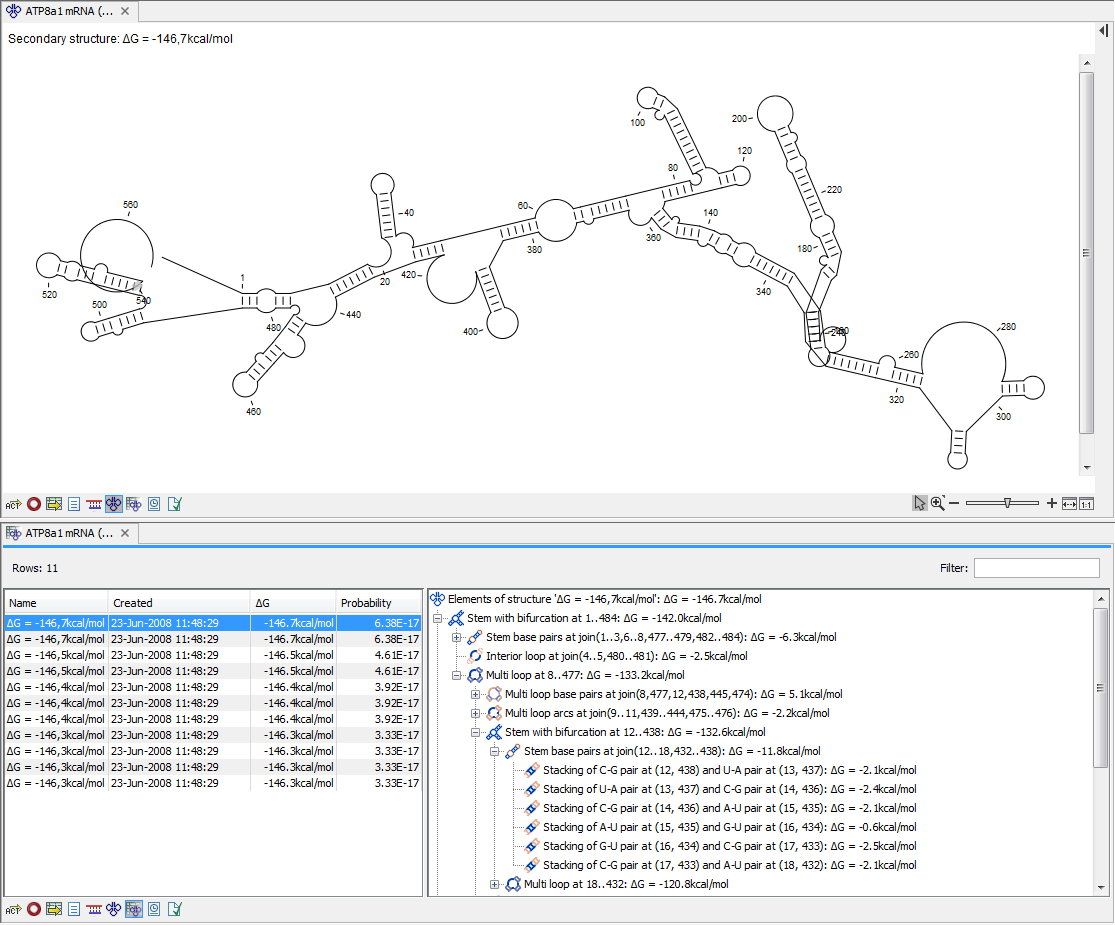
Task: Click inside the Filter text box
Action: point(1037,567)
